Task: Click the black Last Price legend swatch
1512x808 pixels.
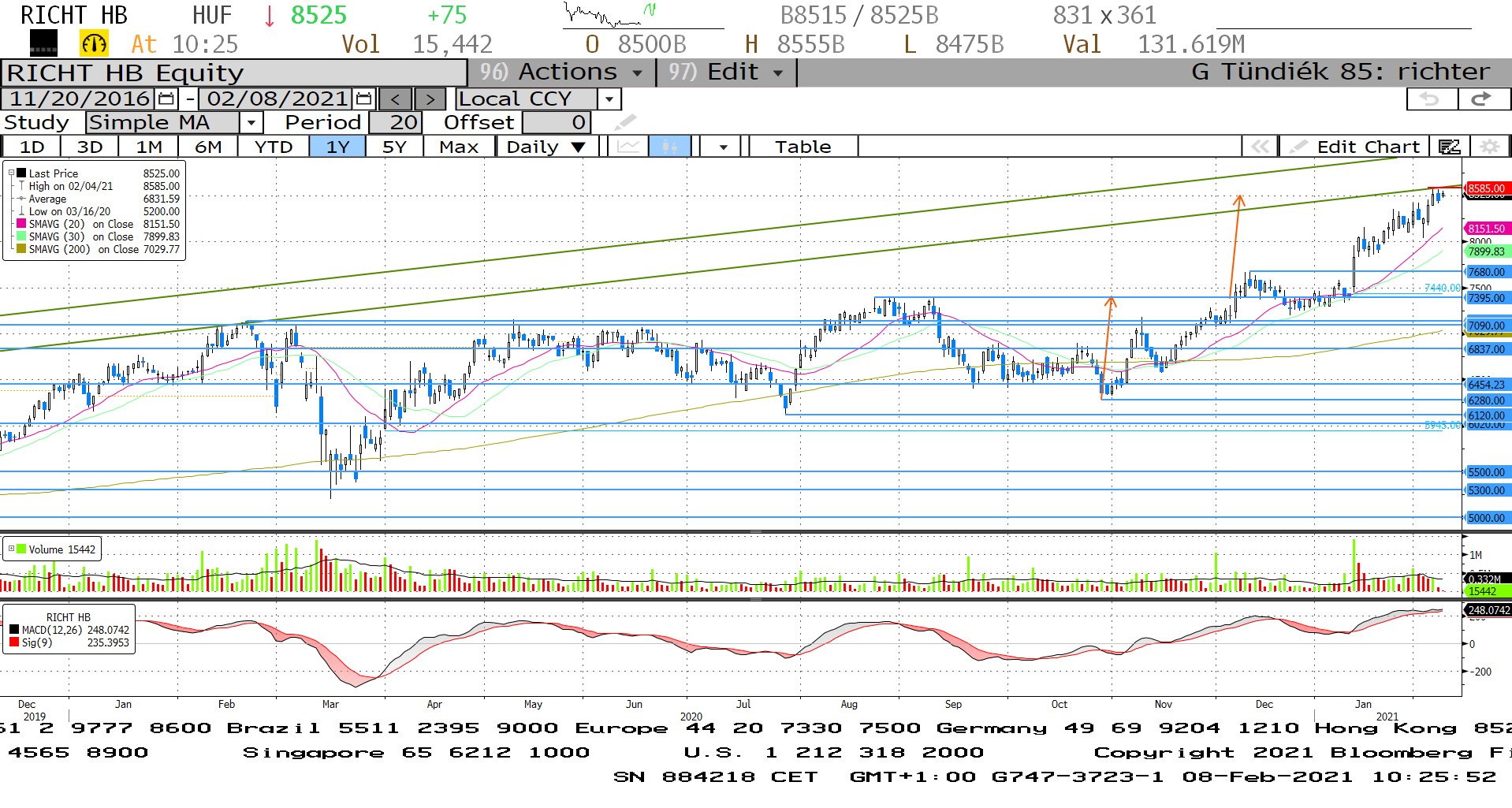Action: 21,173
